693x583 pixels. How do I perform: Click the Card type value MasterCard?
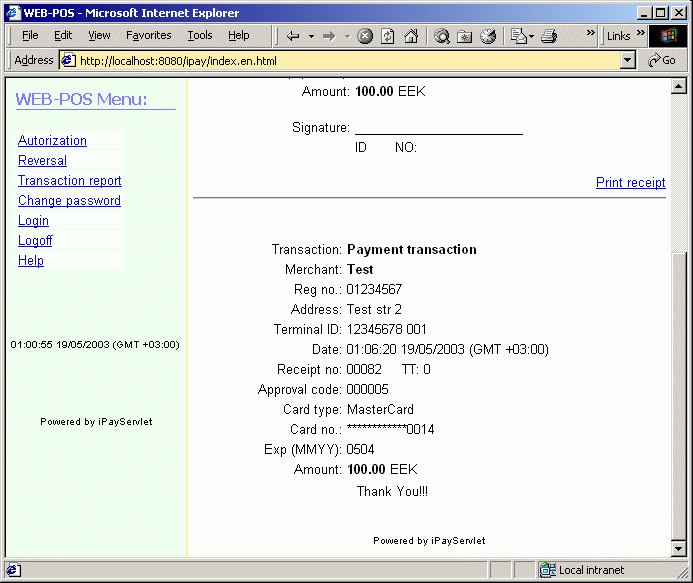380,409
